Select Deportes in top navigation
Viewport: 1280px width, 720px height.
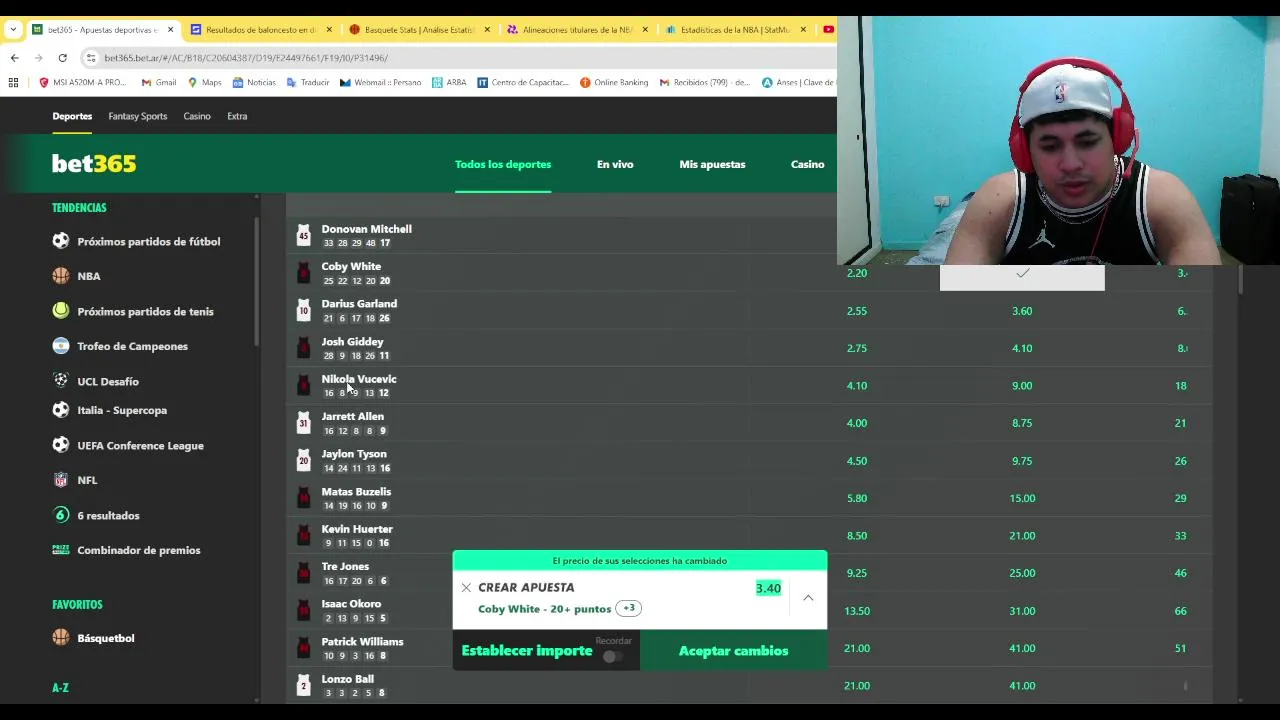[x=72, y=116]
